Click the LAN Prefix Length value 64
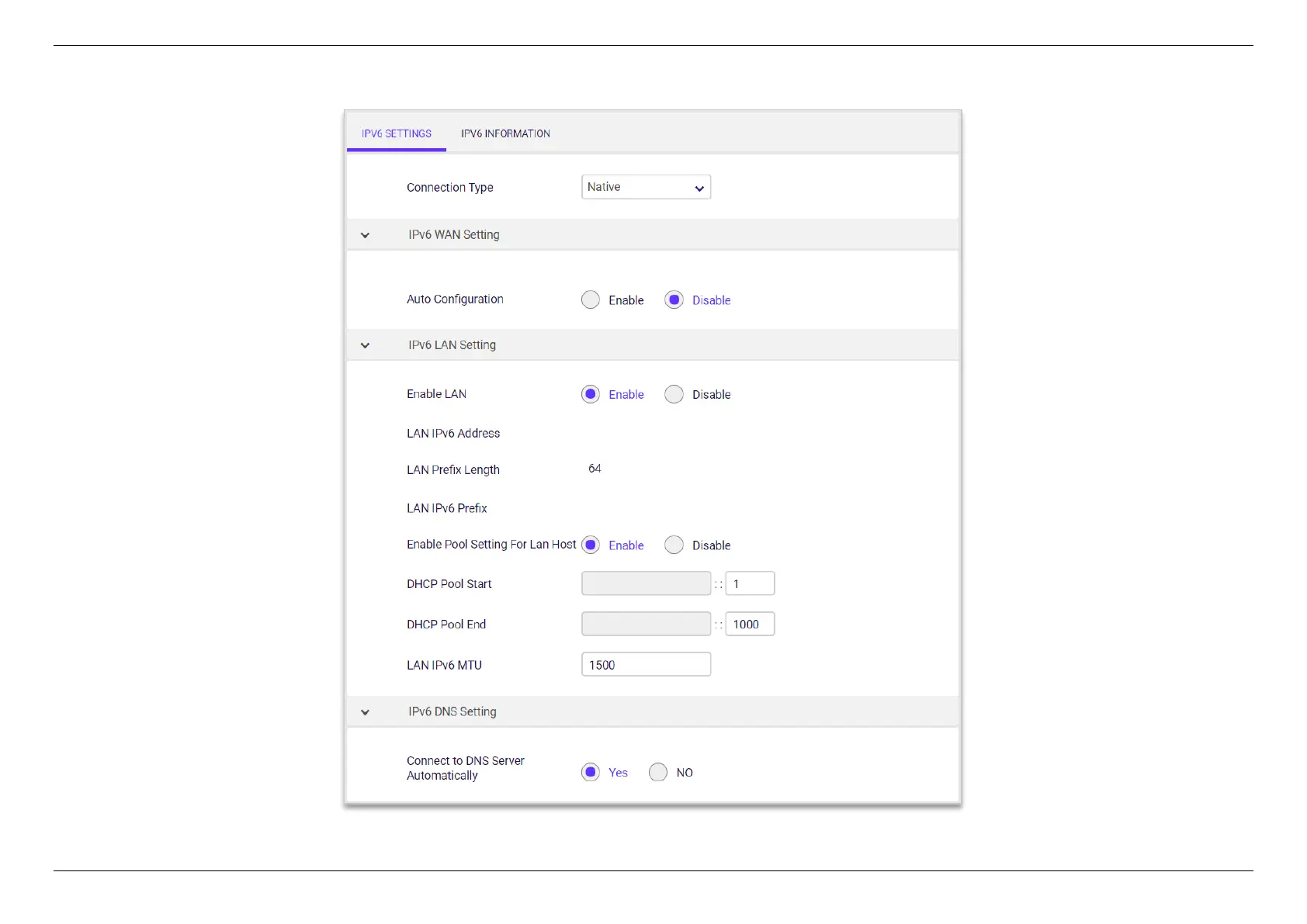 pos(595,469)
